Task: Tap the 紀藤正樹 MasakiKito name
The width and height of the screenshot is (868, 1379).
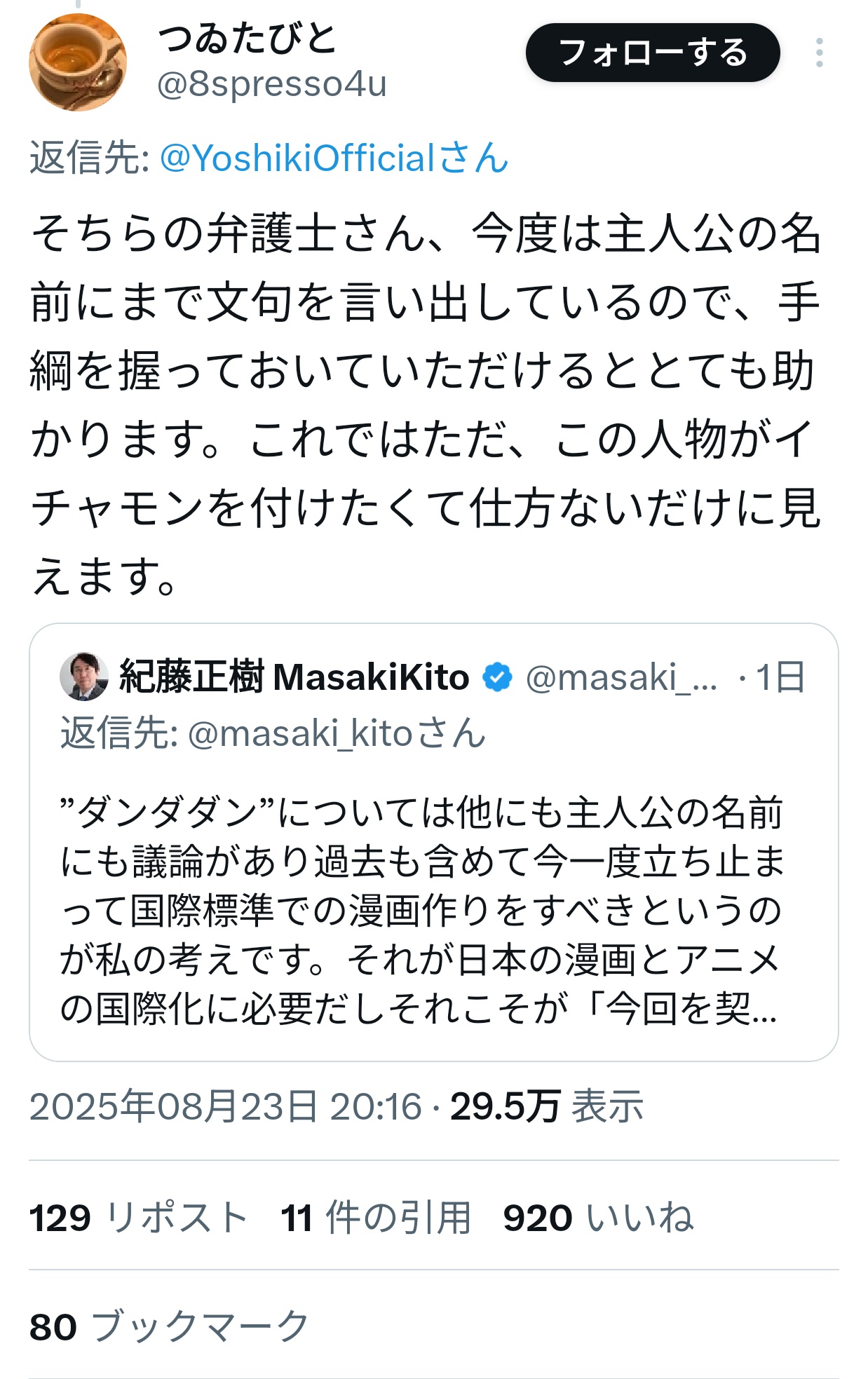Action: [294, 677]
